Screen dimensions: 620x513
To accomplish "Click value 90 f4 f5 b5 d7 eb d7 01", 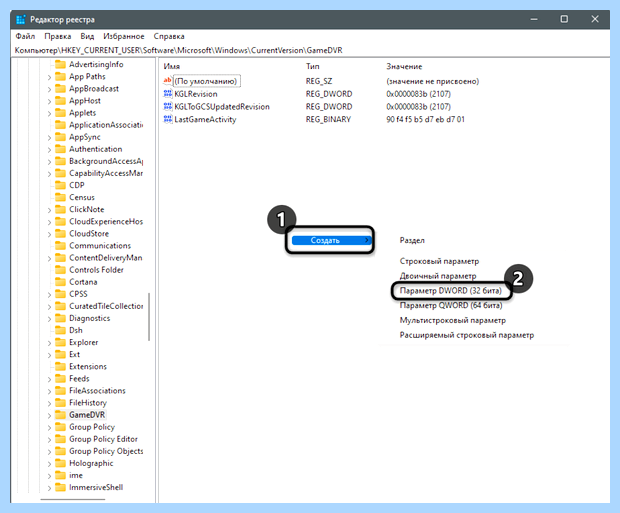I will coord(425,119).
